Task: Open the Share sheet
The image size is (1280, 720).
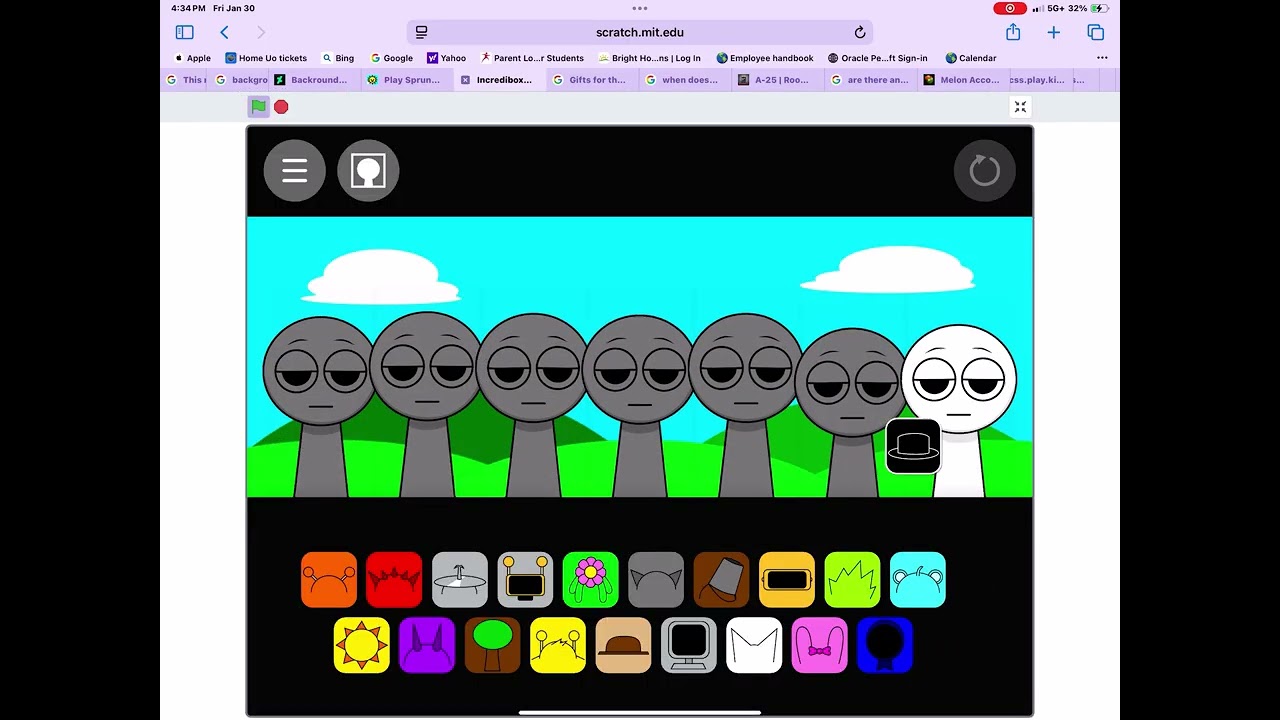Action: pyautogui.click(x=1013, y=32)
